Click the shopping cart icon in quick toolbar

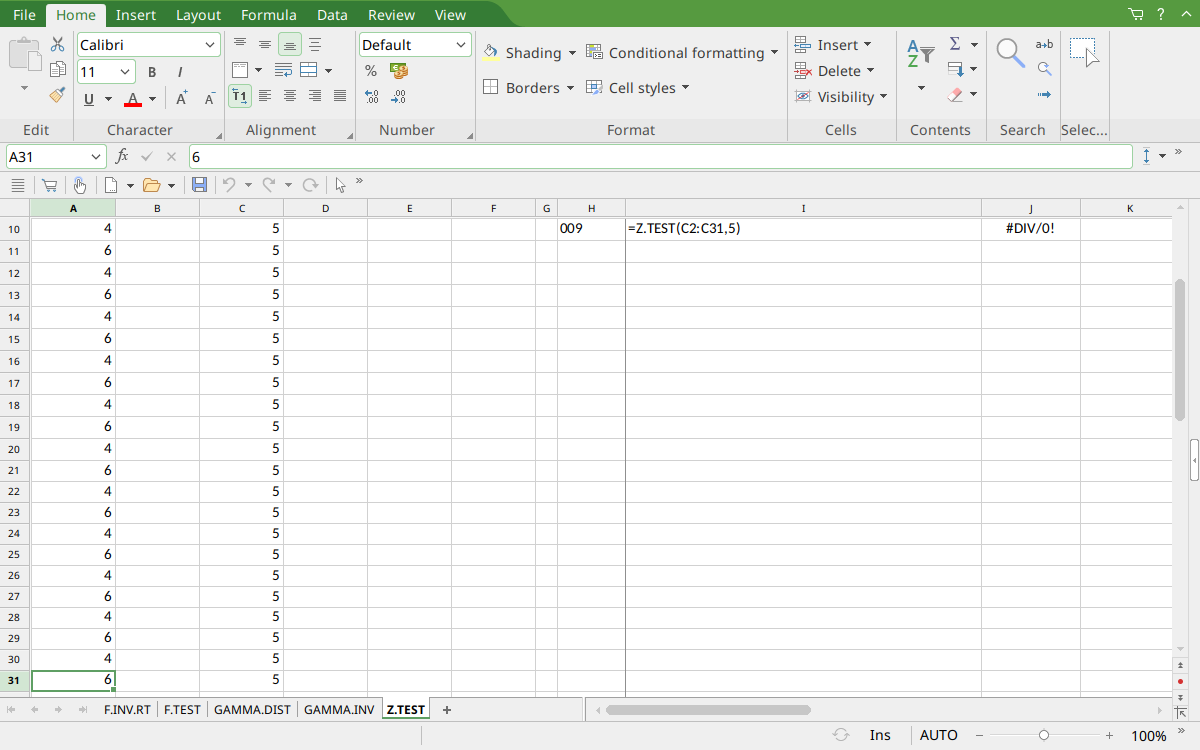(x=49, y=185)
